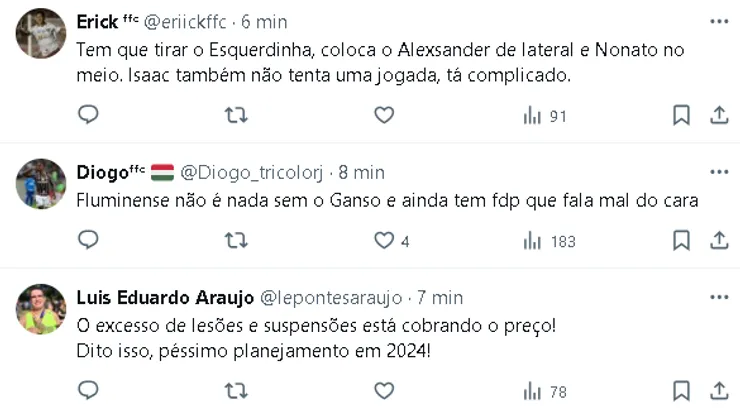
Task: Bookmark Erick's tweet
Action: coord(681,115)
